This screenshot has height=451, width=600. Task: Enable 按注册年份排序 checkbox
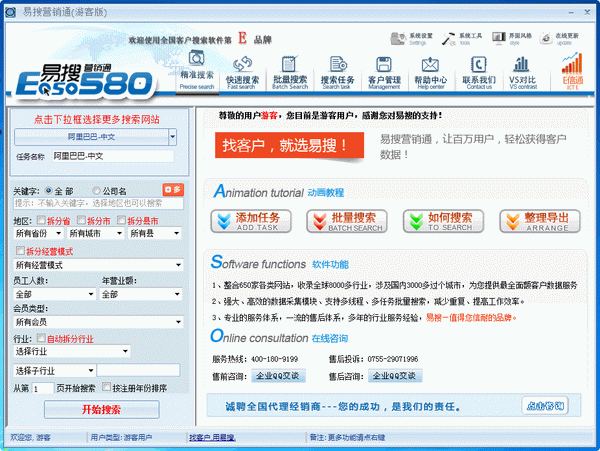point(106,387)
